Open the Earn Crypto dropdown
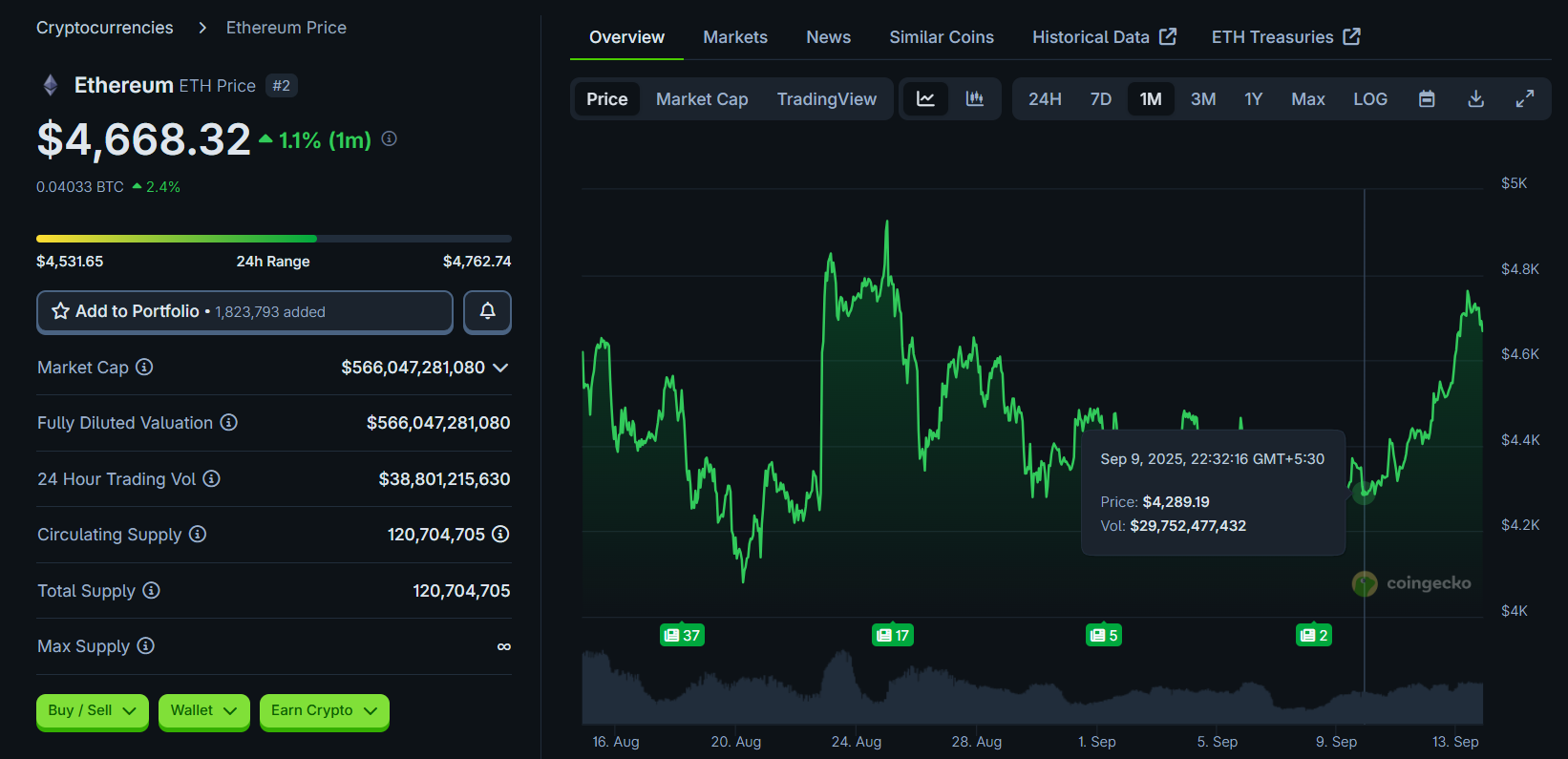Screen dimensions: 1568x759 (x=324, y=710)
